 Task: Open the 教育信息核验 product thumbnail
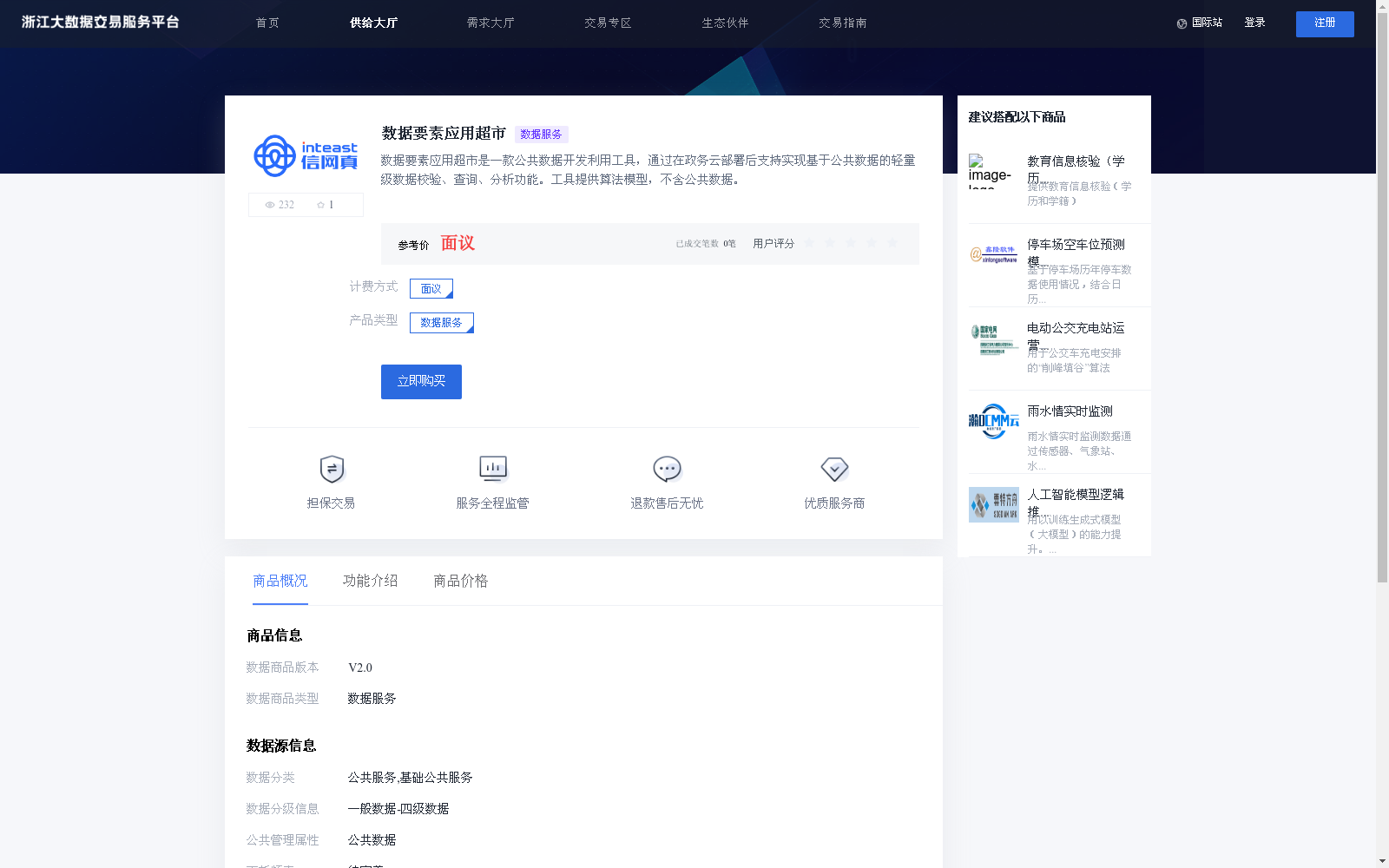(992, 171)
